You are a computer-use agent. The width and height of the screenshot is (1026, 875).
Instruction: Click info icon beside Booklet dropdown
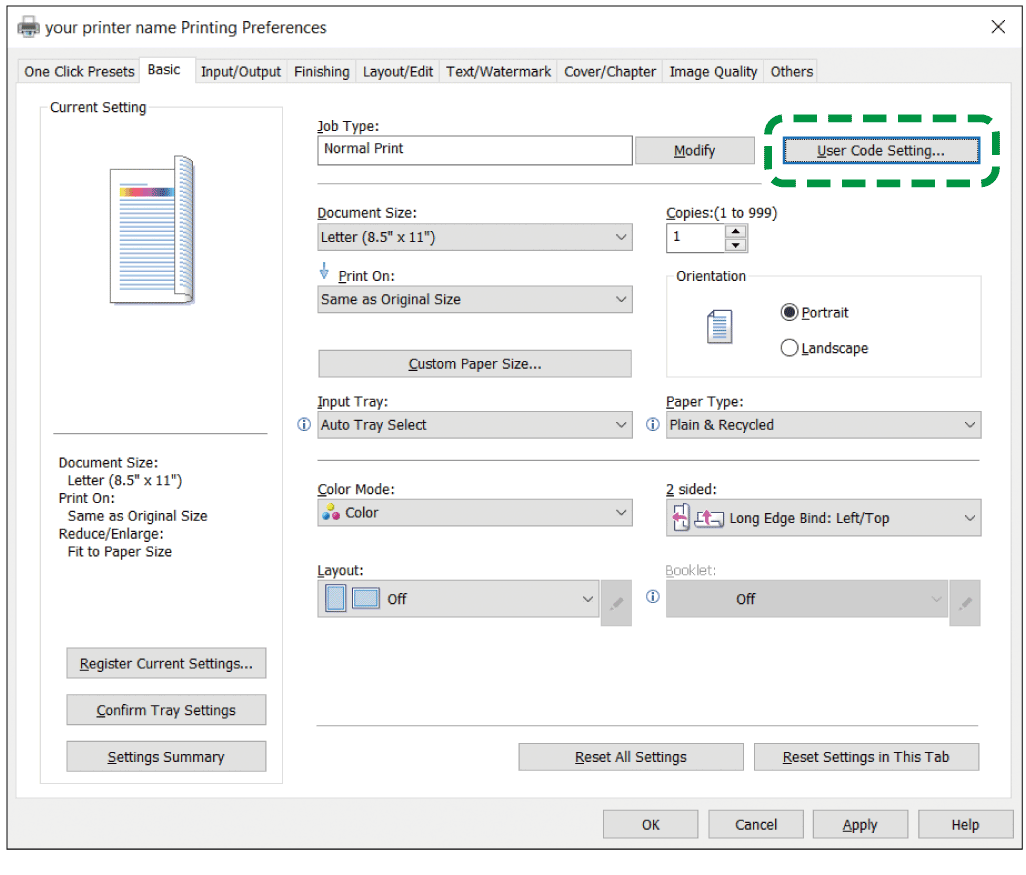pos(653,597)
